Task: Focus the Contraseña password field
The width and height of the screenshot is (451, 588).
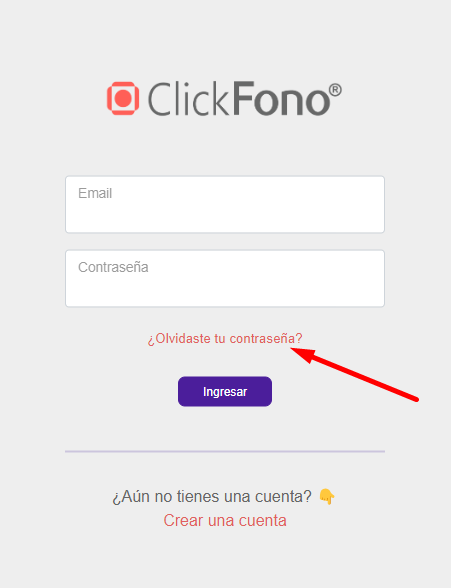Action: [225, 278]
